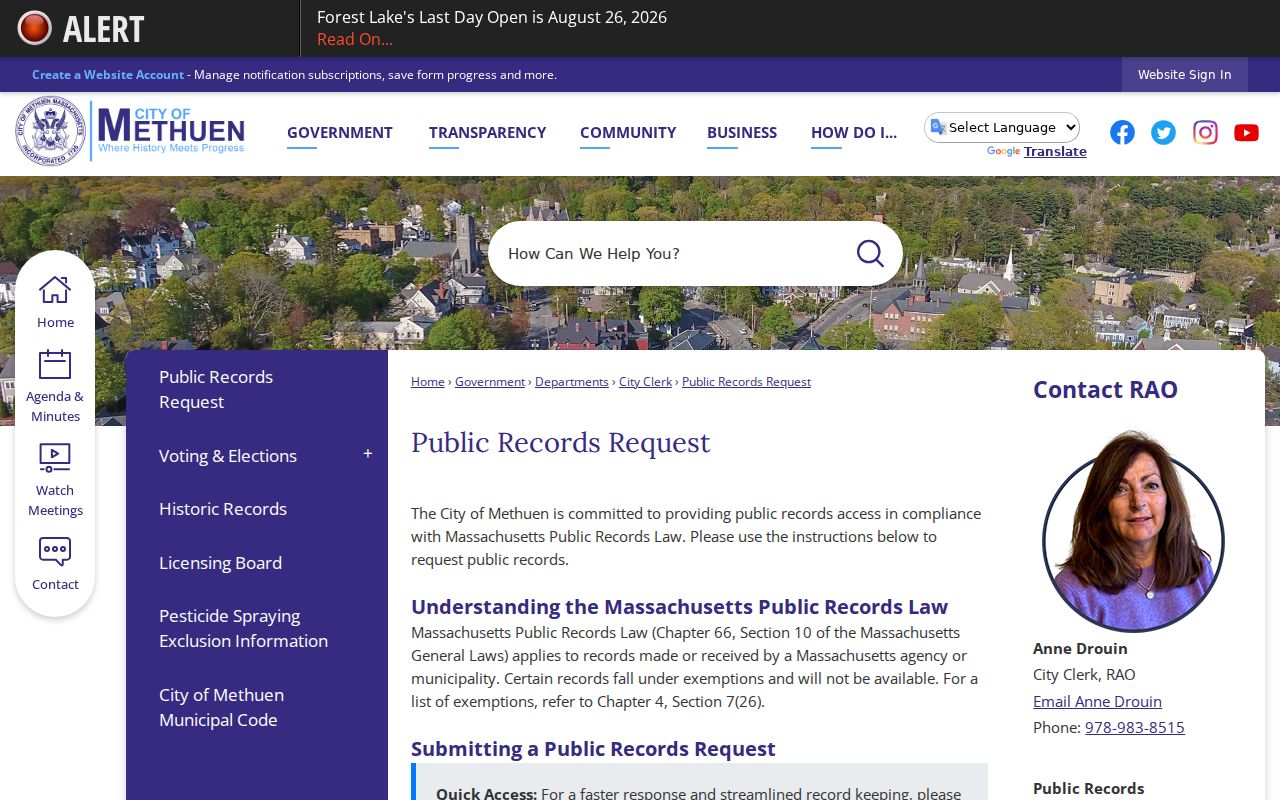Open Methuen's Facebook page icon

(1122, 132)
